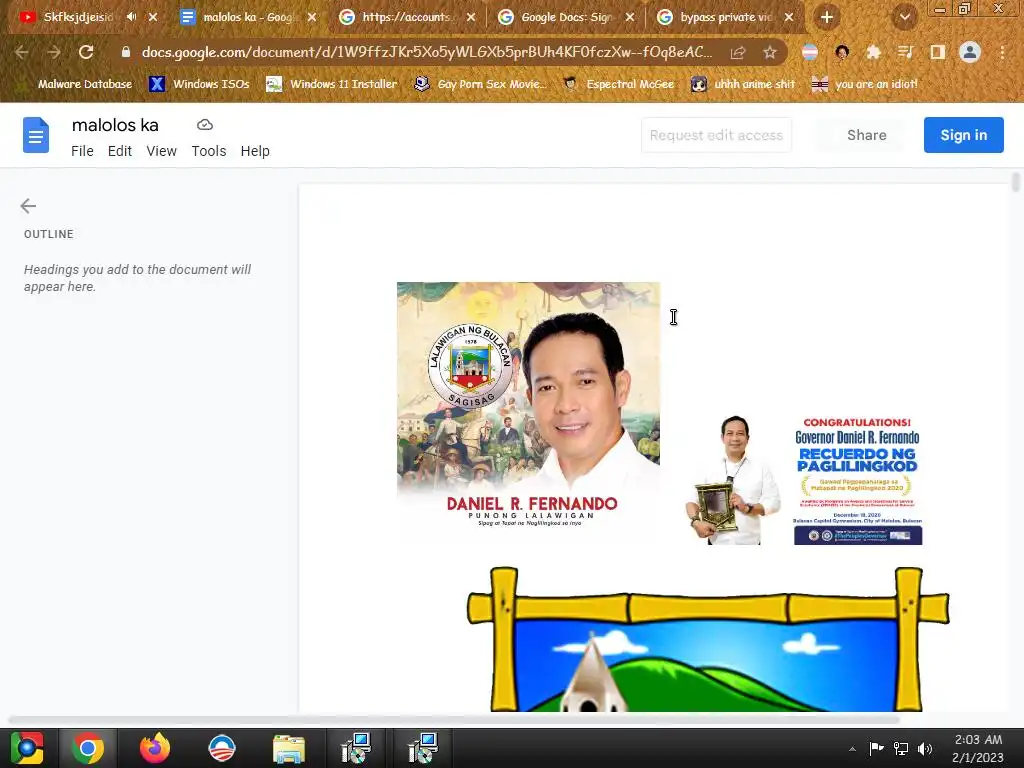Open the Extensions puzzle icon
1024x768 pixels.
(x=873, y=52)
